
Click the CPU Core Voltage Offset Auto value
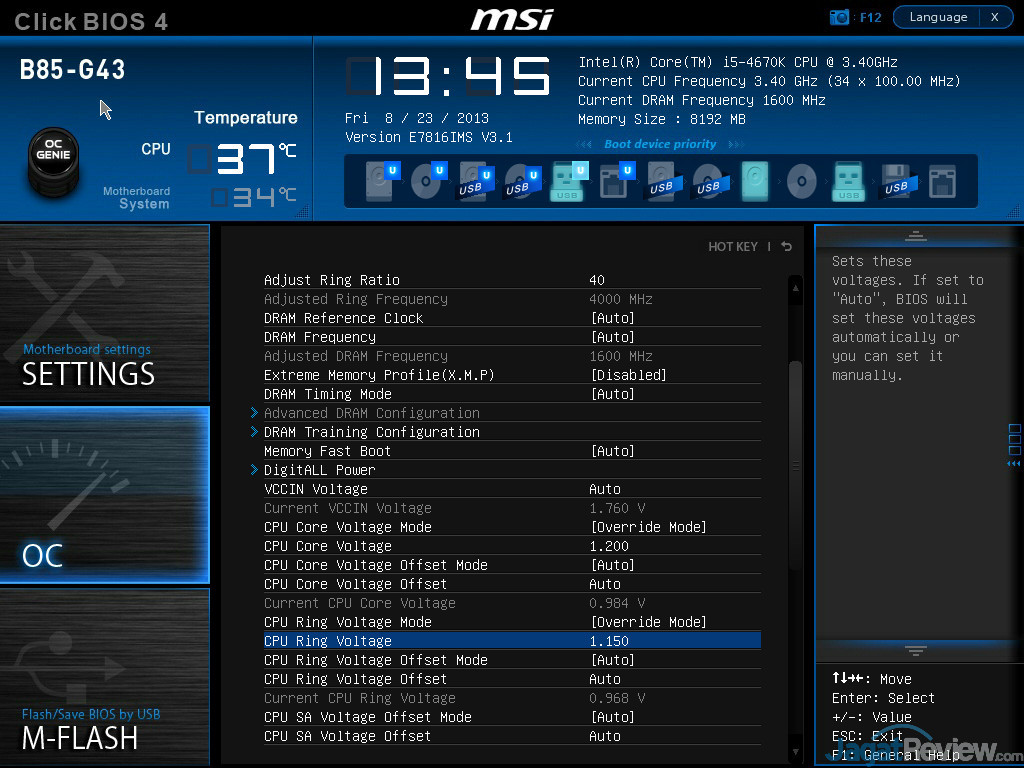point(605,584)
